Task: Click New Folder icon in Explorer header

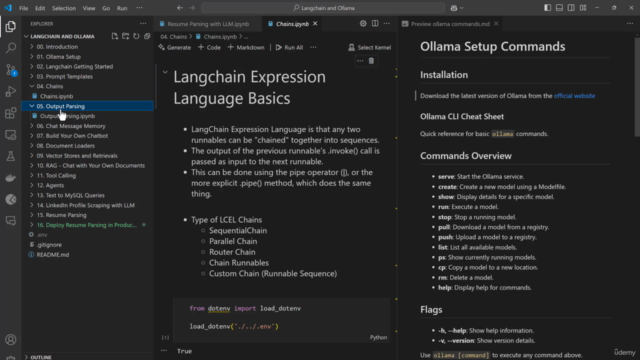Action: (x=125, y=36)
